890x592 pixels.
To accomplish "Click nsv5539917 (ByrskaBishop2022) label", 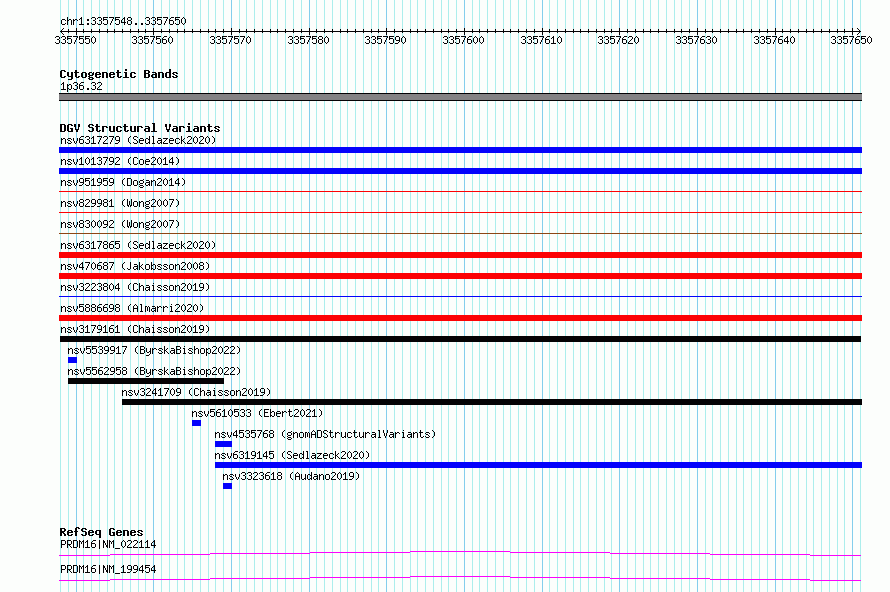I will (x=154, y=350).
